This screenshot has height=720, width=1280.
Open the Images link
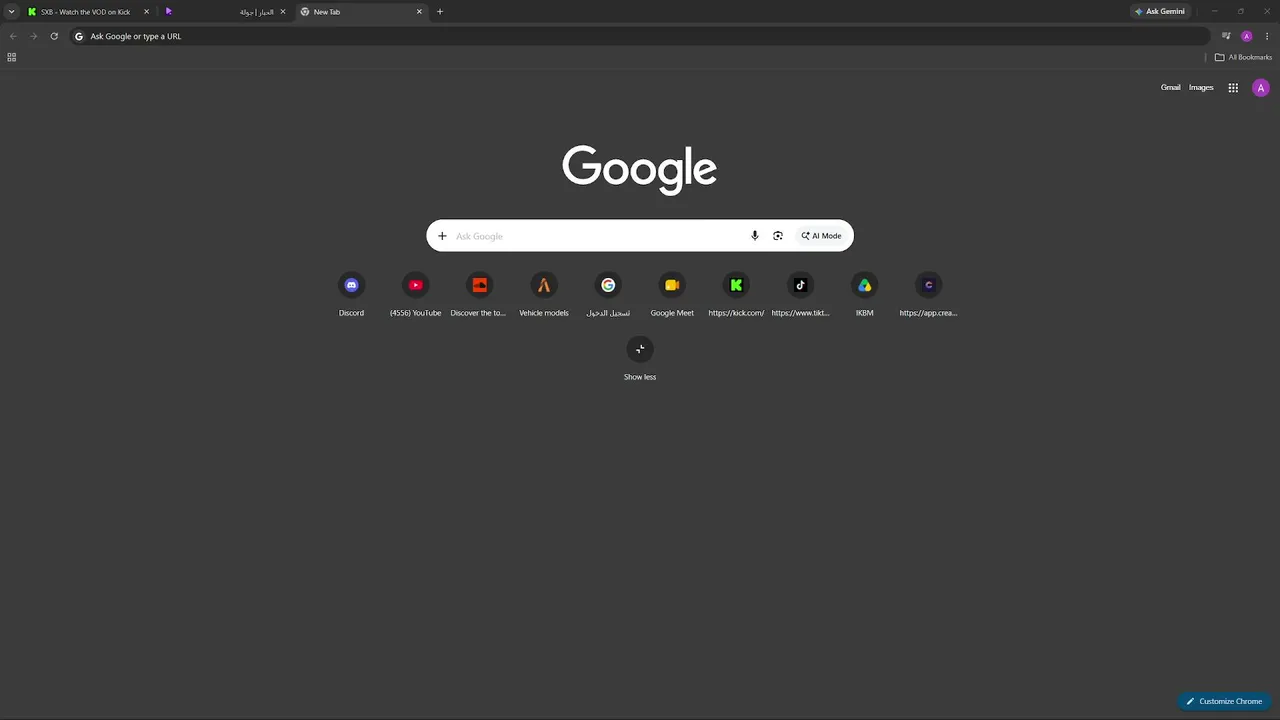pos(1201,88)
